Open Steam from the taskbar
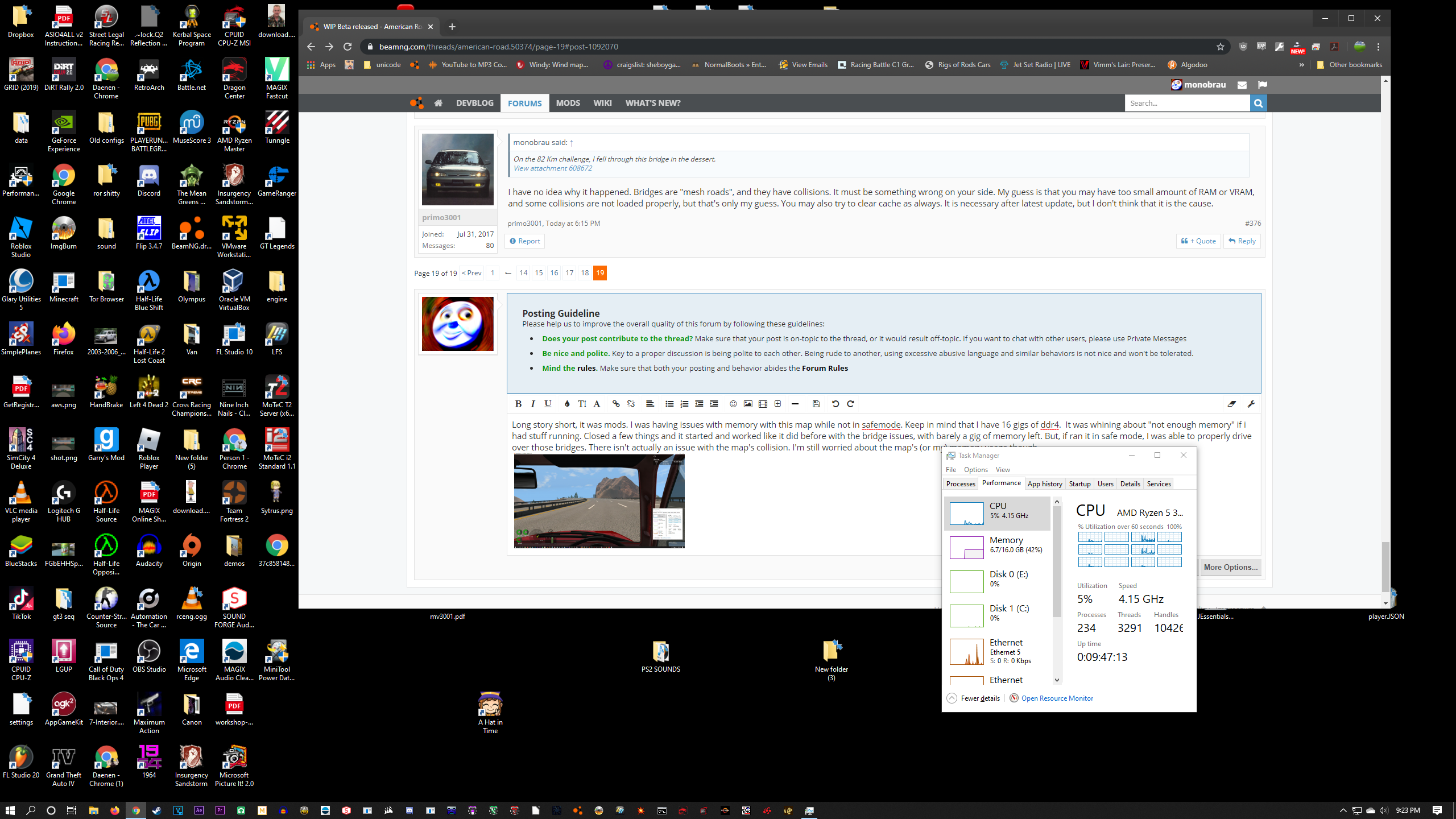This screenshot has height=819, width=1456. (x=157, y=810)
